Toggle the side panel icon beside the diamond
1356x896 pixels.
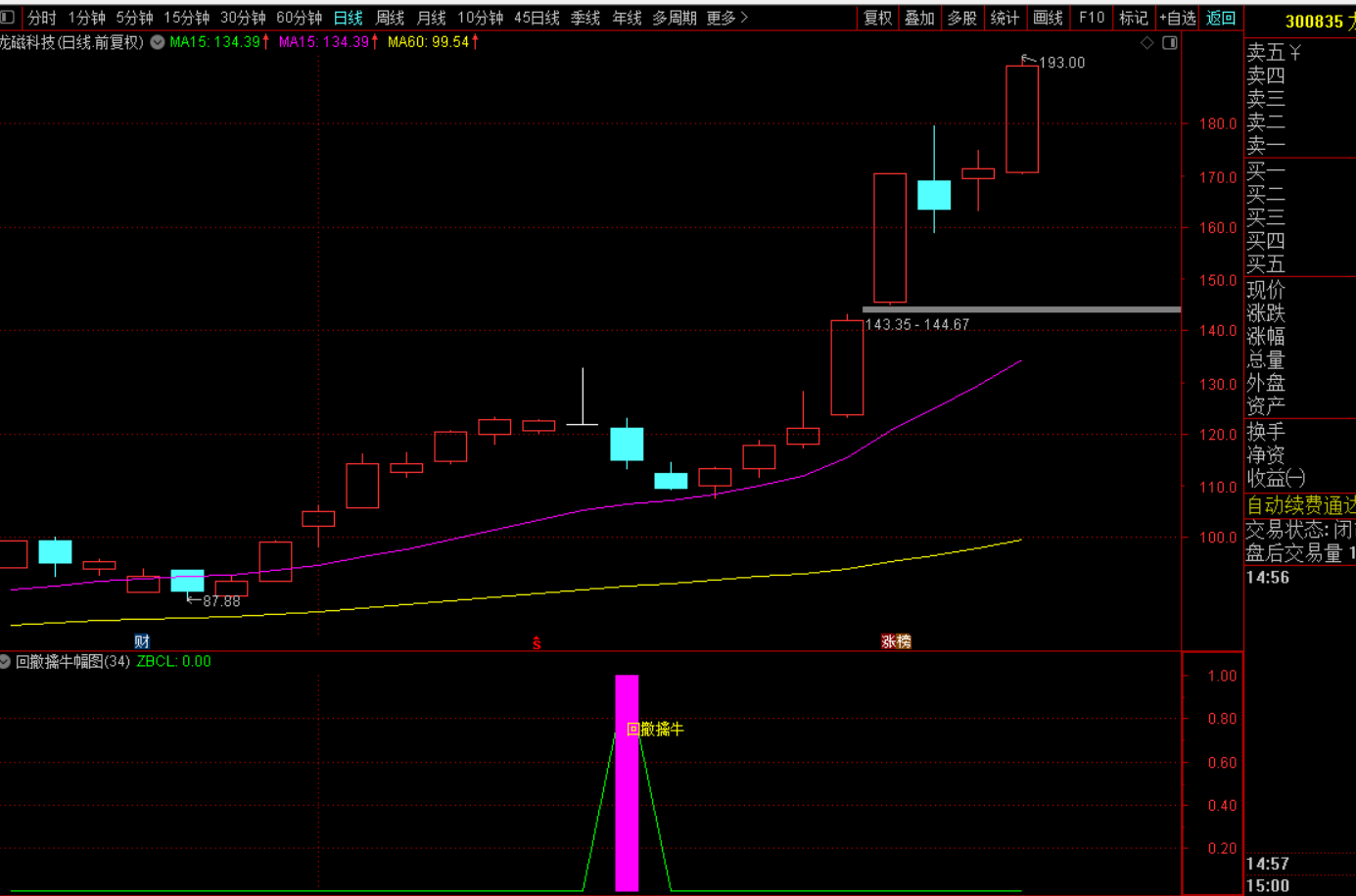(1170, 43)
